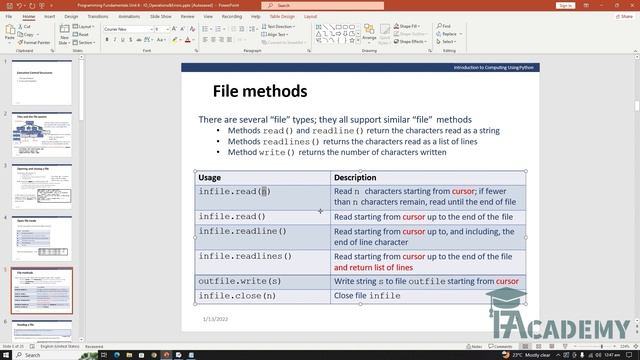Click the slide title File methods

coord(260,91)
